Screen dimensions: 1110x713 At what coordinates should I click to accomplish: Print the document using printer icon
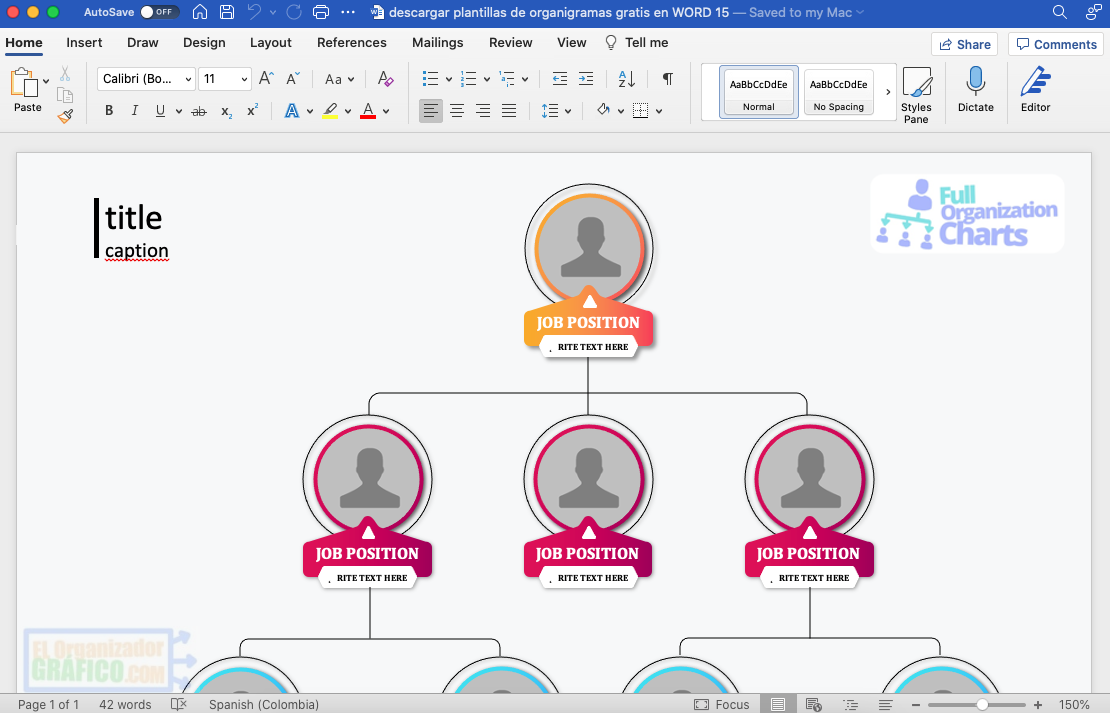tap(321, 12)
